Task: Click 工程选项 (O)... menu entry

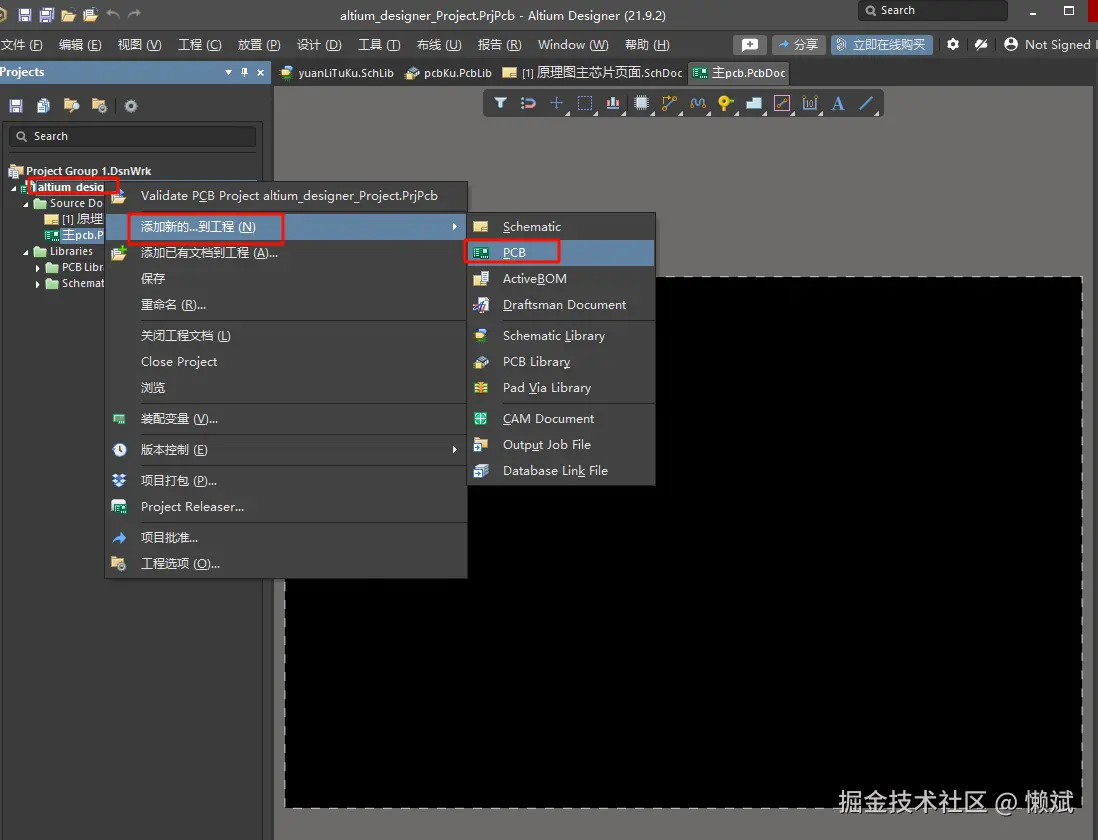Action: click(x=286, y=564)
